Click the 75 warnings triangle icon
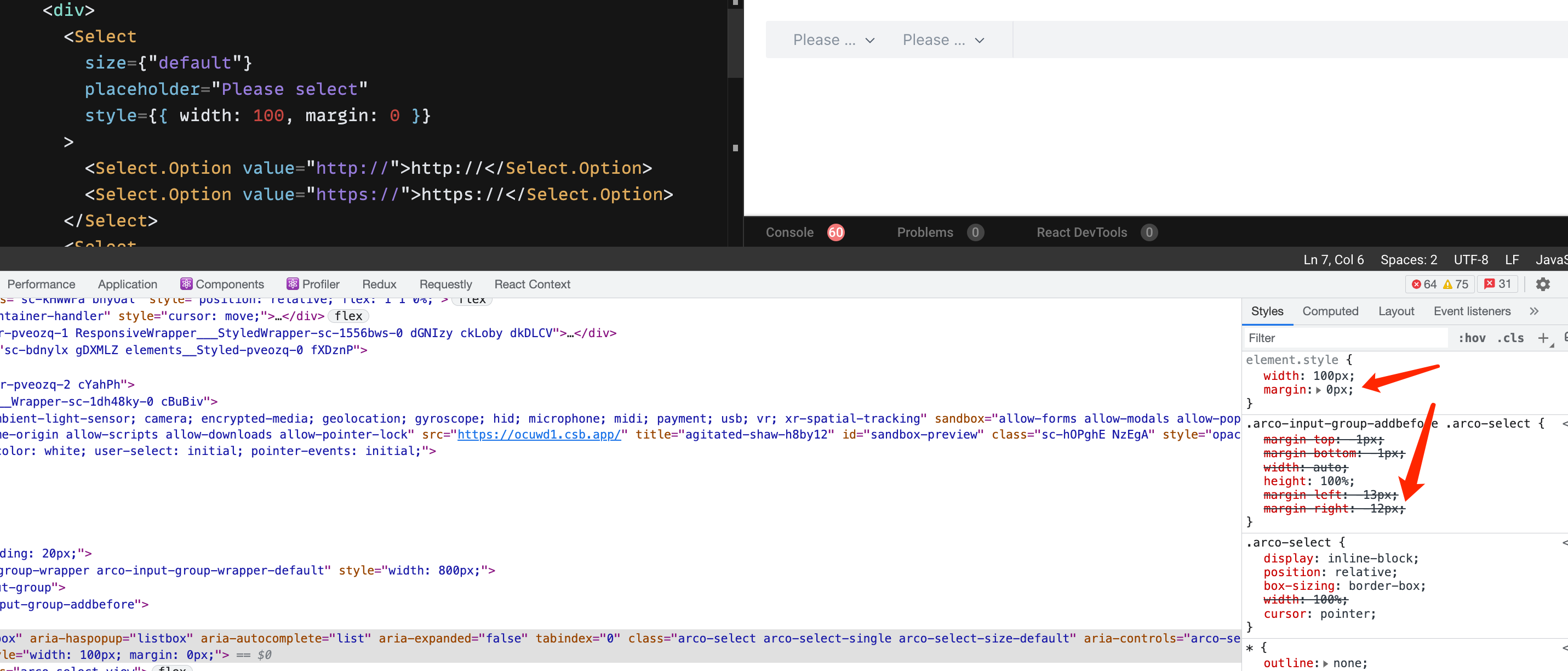Image resolution: width=1568 pixels, height=671 pixels. pyautogui.click(x=1448, y=285)
